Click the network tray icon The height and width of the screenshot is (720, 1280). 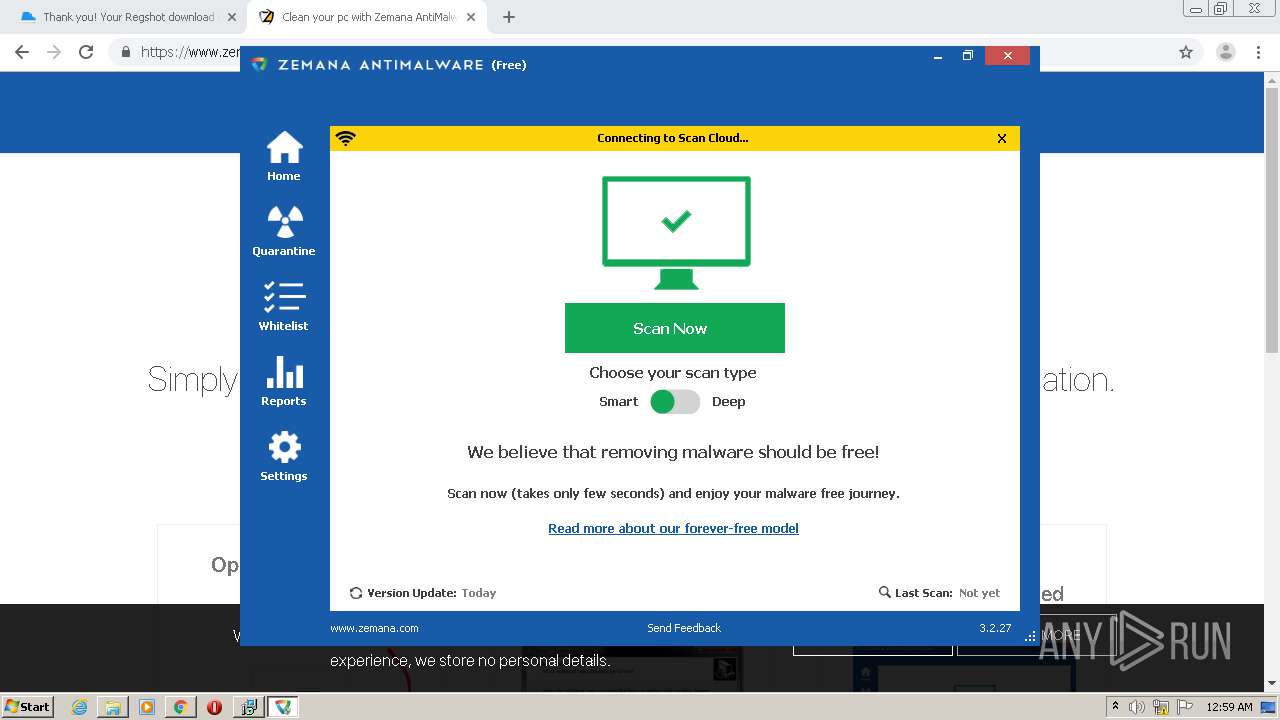click(1161, 707)
